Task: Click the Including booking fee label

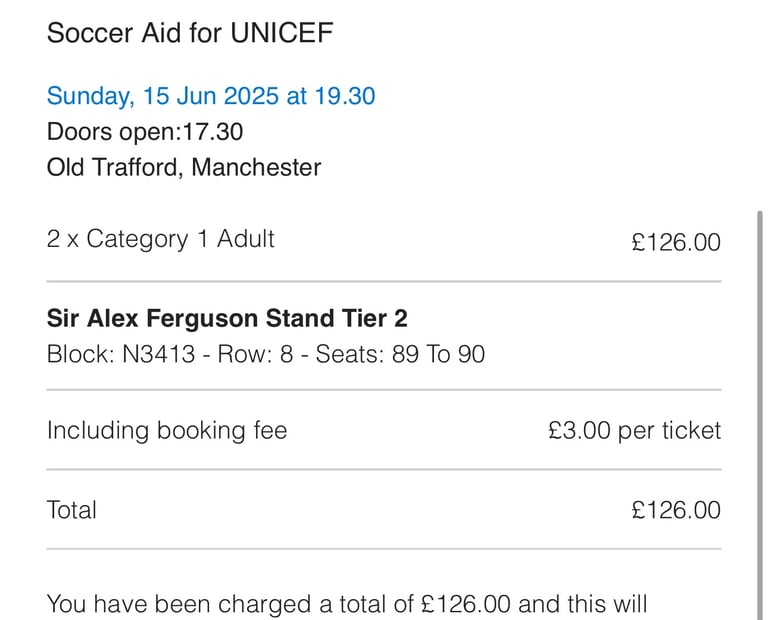Action: pyautogui.click(x=167, y=430)
